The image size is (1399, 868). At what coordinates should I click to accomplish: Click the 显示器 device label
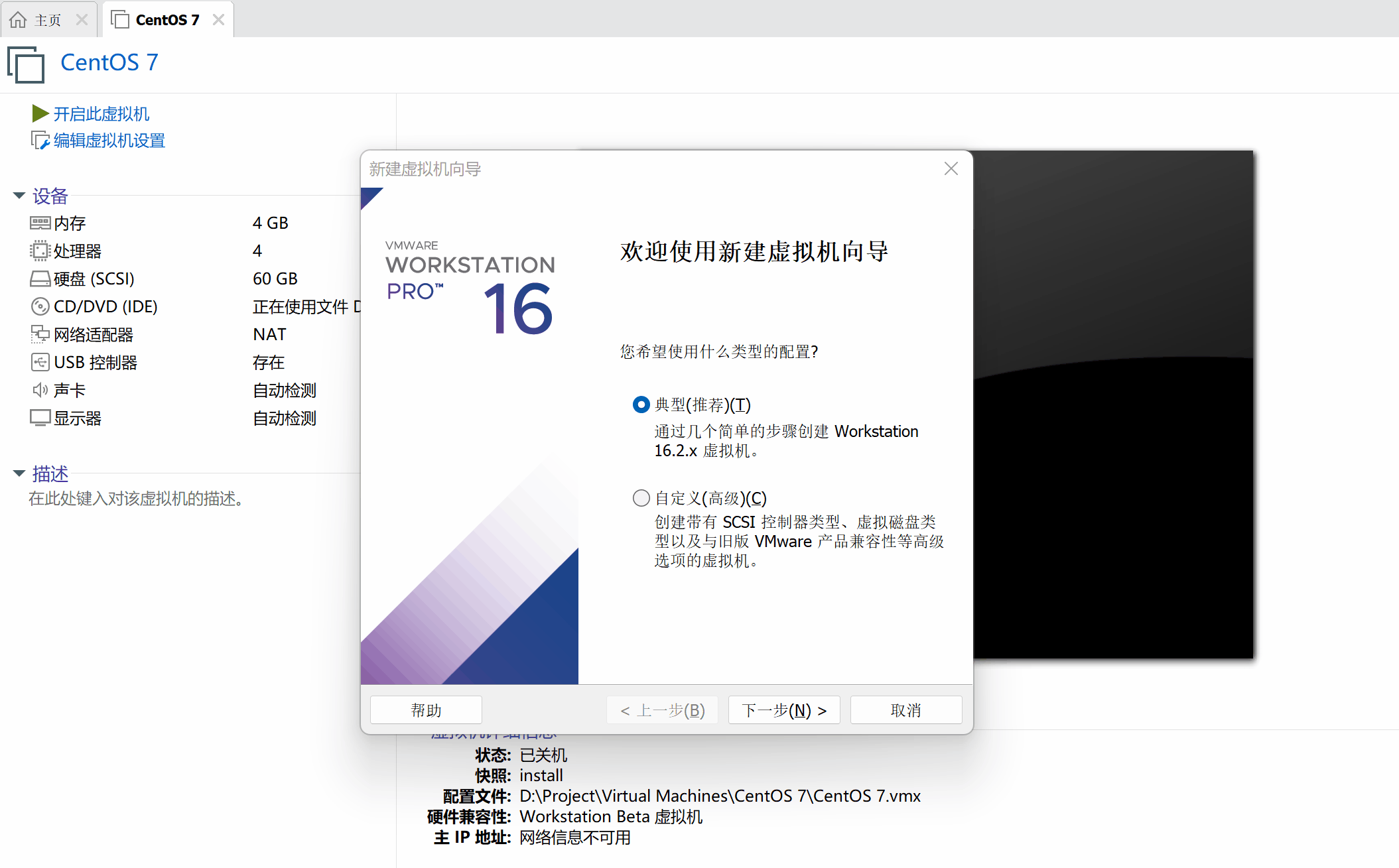pos(78,418)
